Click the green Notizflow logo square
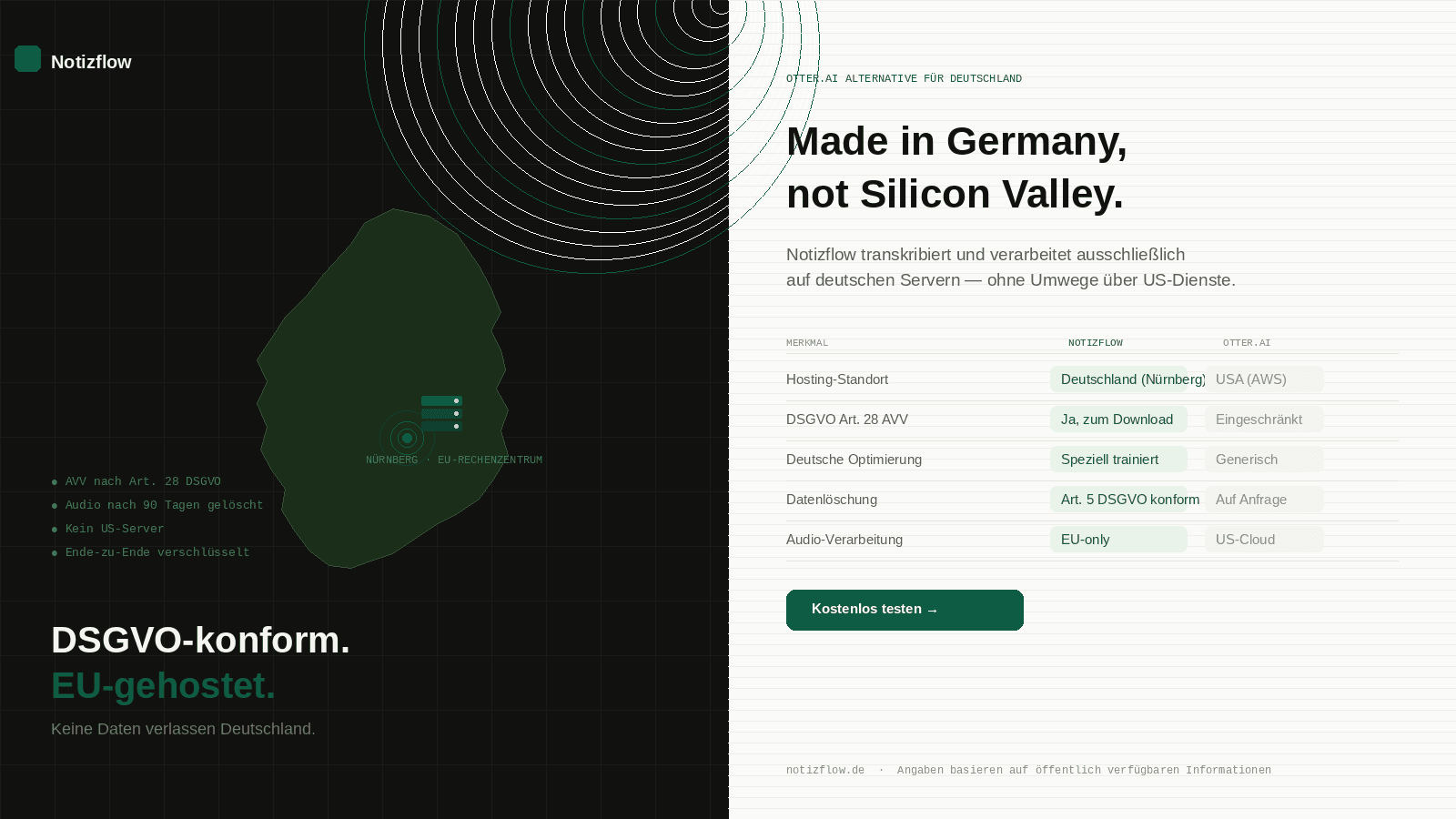The width and height of the screenshot is (1456, 819). tap(27, 59)
